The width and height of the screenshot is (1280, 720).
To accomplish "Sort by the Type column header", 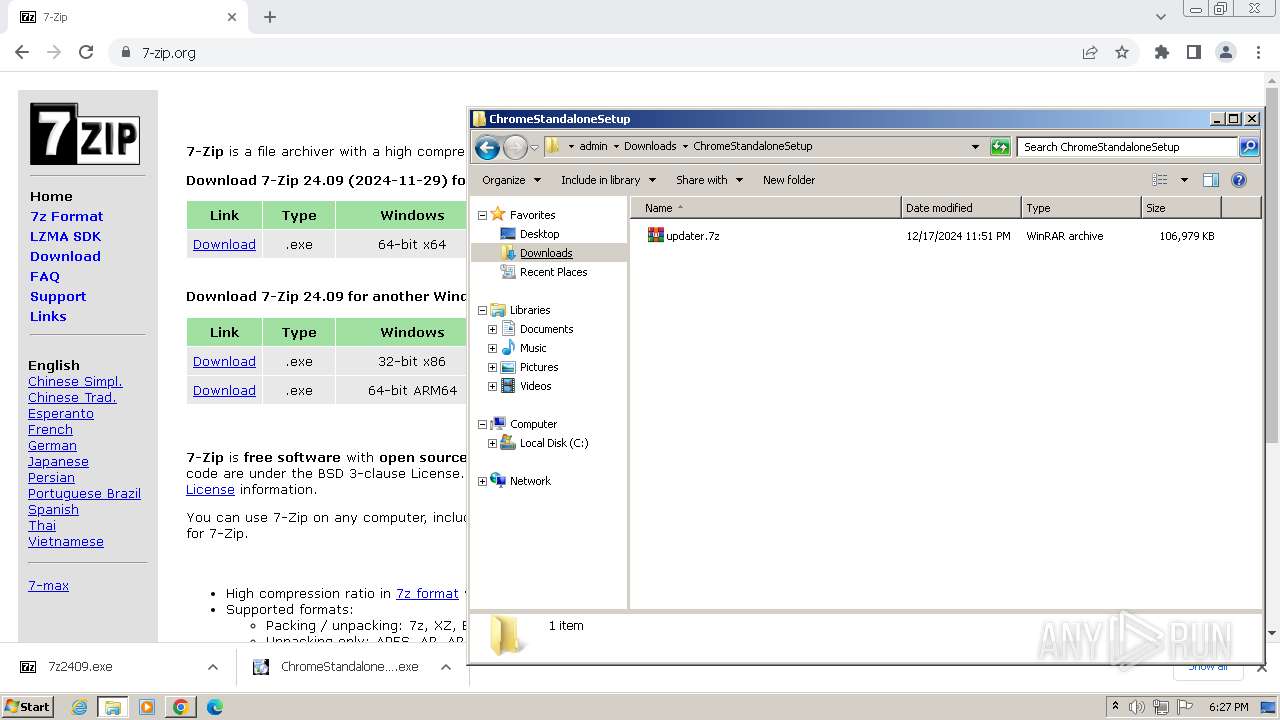I will point(1081,208).
